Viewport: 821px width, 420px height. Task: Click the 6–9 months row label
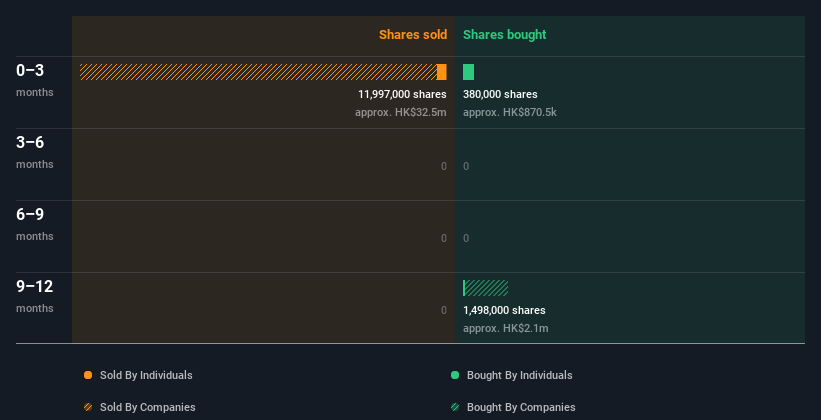point(35,224)
